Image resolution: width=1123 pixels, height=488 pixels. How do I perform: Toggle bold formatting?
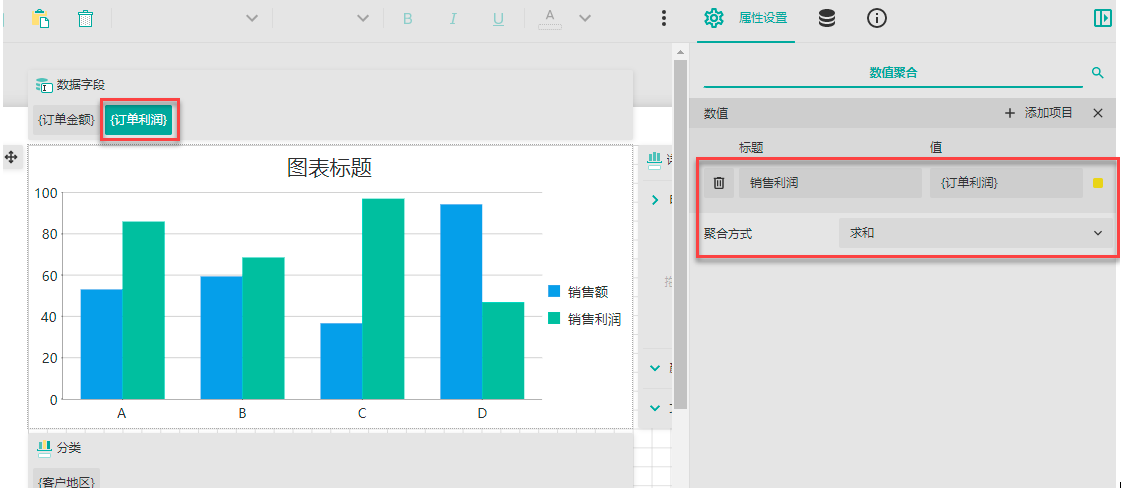(407, 18)
